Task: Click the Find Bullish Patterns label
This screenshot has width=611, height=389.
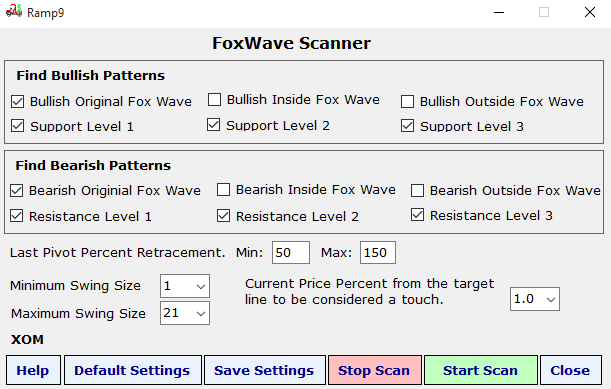Action: [x=90, y=75]
